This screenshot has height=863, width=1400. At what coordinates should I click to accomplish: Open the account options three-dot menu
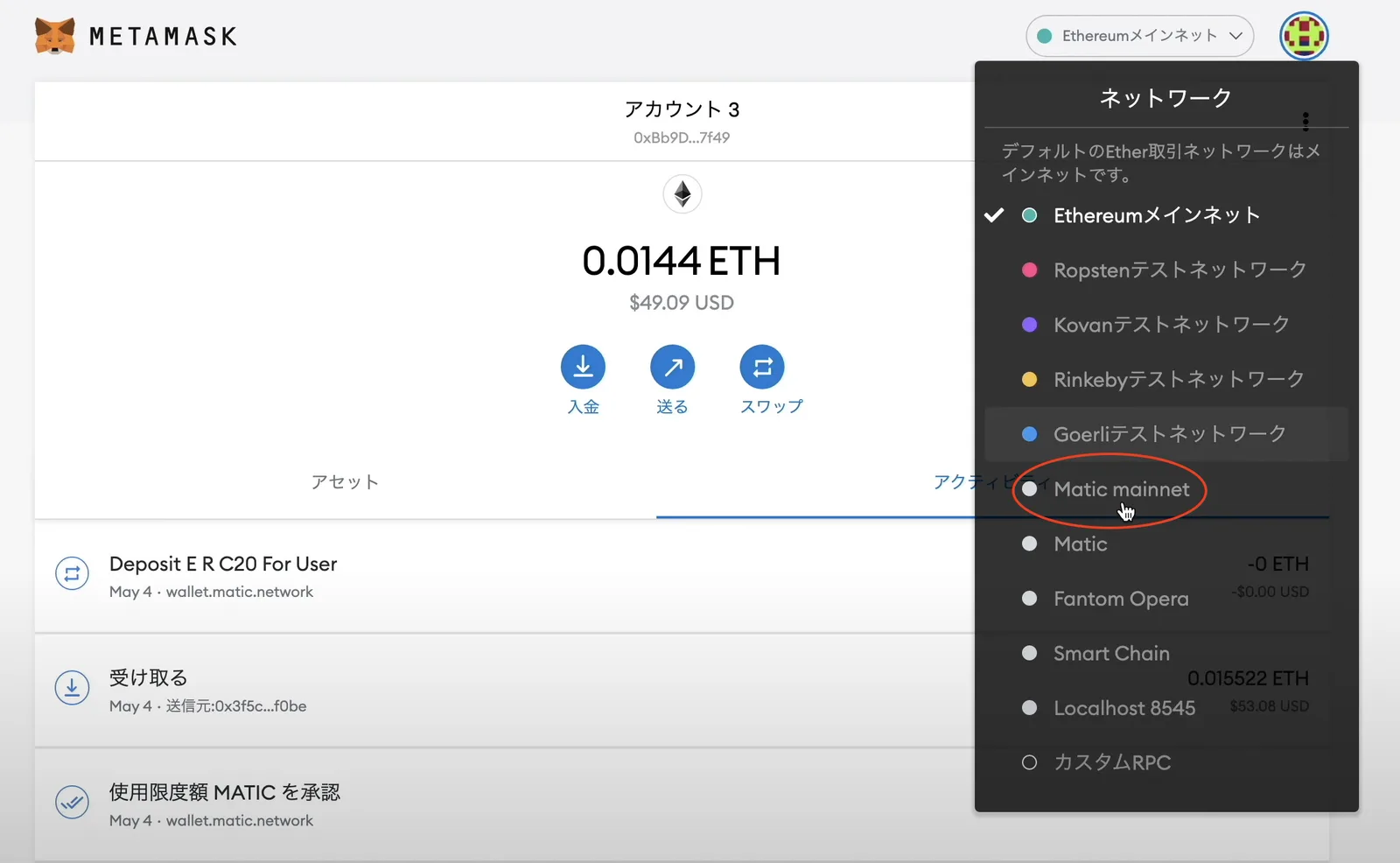(1305, 121)
